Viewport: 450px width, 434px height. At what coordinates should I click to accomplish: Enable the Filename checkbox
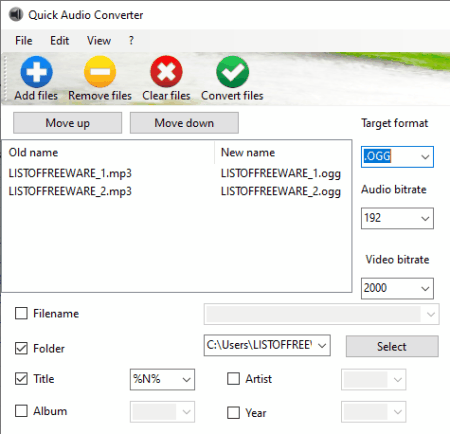[21, 313]
